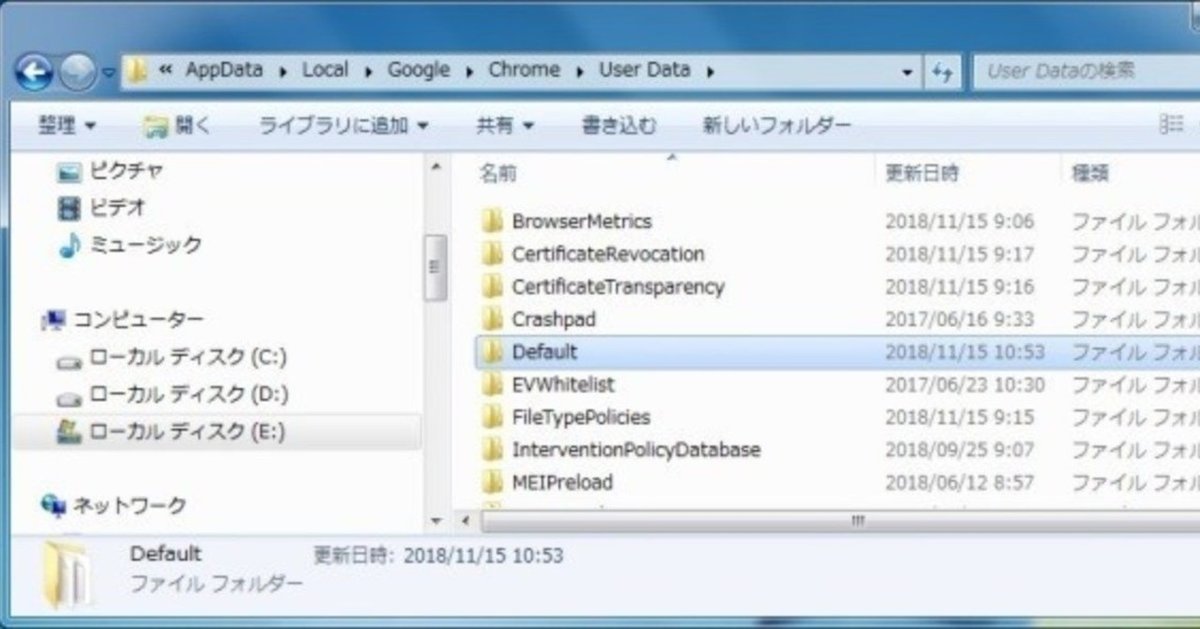Open the ライブラリに追加 menu
1200x629 pixels.
(x=343, y=125)
